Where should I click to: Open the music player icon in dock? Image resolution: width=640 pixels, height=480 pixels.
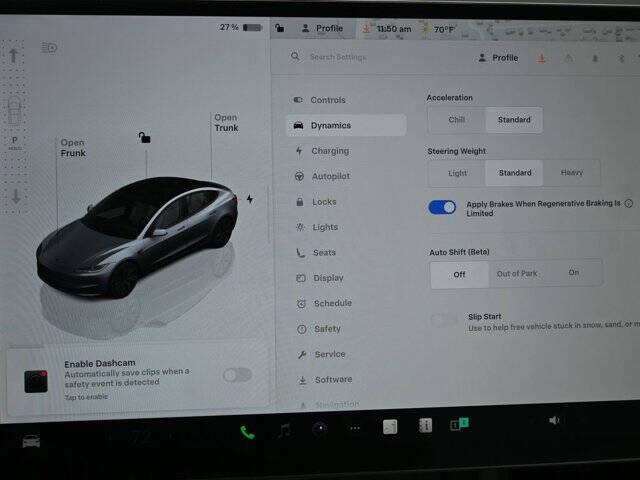coord(284,430)
